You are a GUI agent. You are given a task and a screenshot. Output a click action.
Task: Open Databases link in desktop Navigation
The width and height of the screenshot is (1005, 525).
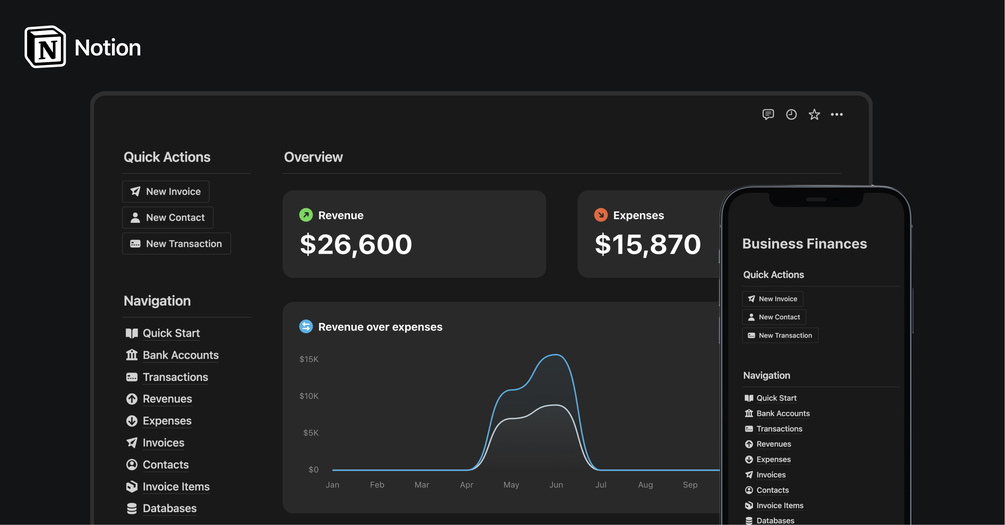point(169,508)
